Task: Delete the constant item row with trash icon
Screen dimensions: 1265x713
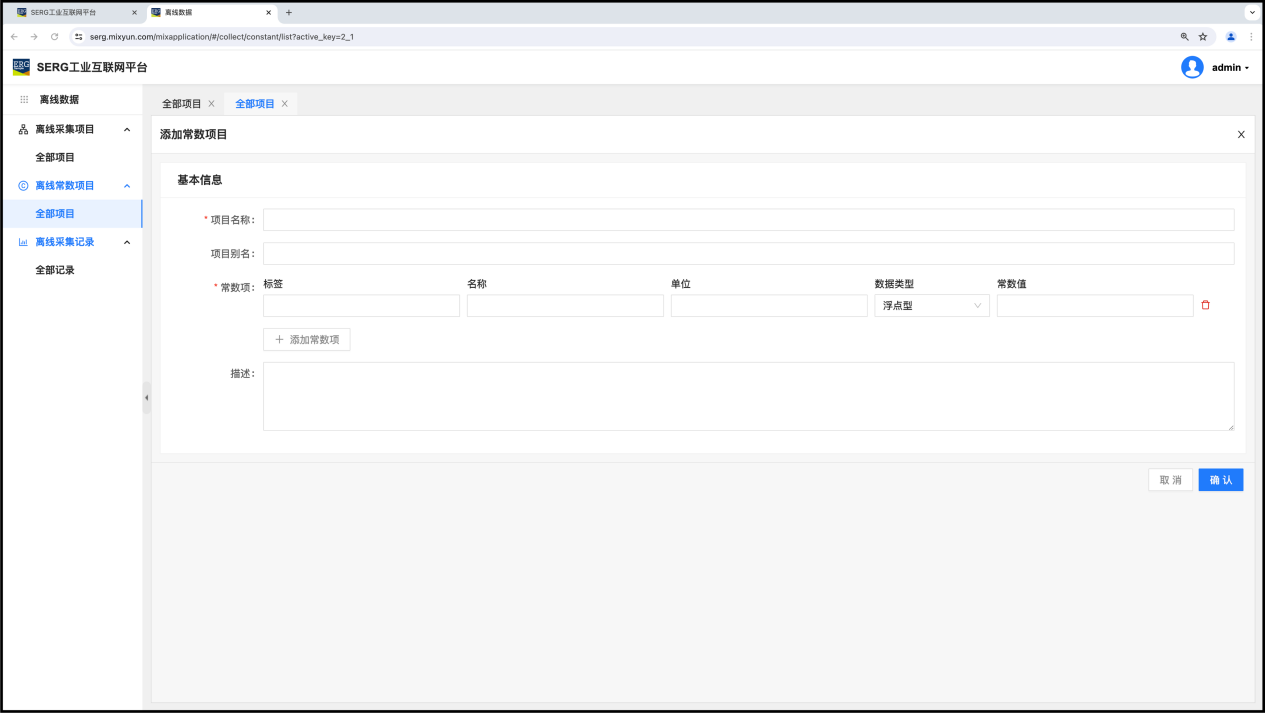Action: click(x=1205, y=305)
